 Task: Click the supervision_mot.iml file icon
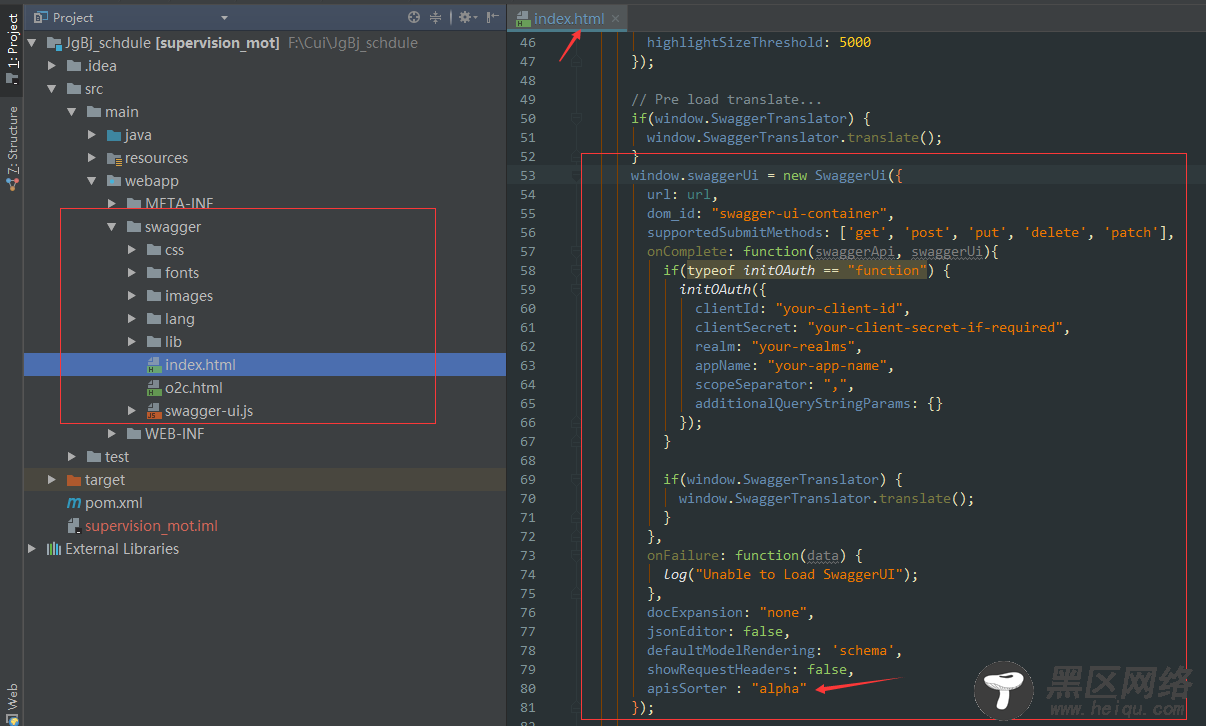click(73, 526)
